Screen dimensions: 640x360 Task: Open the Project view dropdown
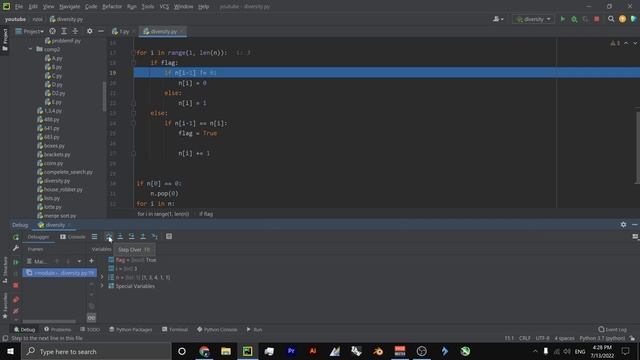pyautogui.click(x=29, y=31)
